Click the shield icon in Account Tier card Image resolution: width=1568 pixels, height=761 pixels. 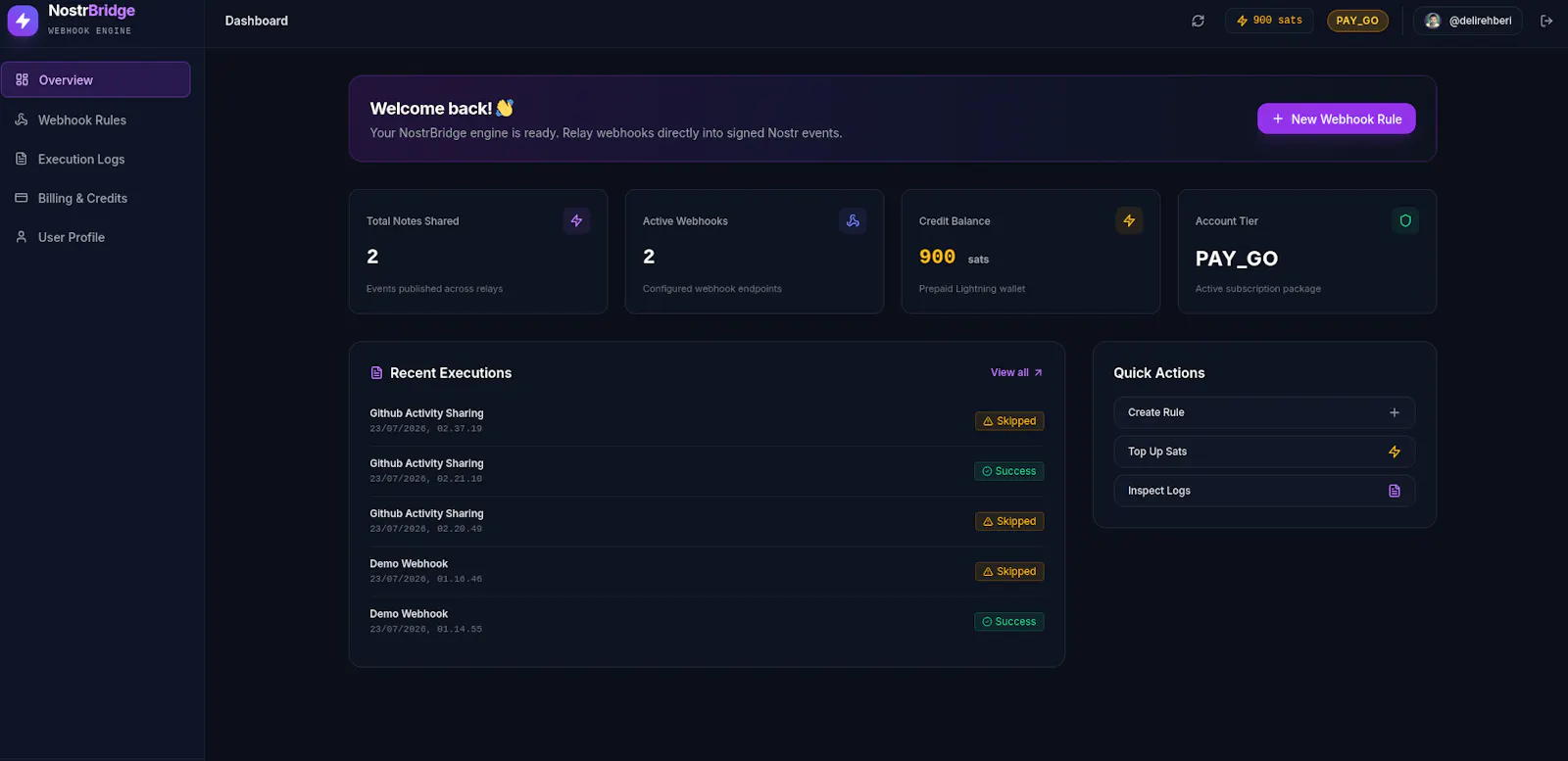coord(1405,220)
